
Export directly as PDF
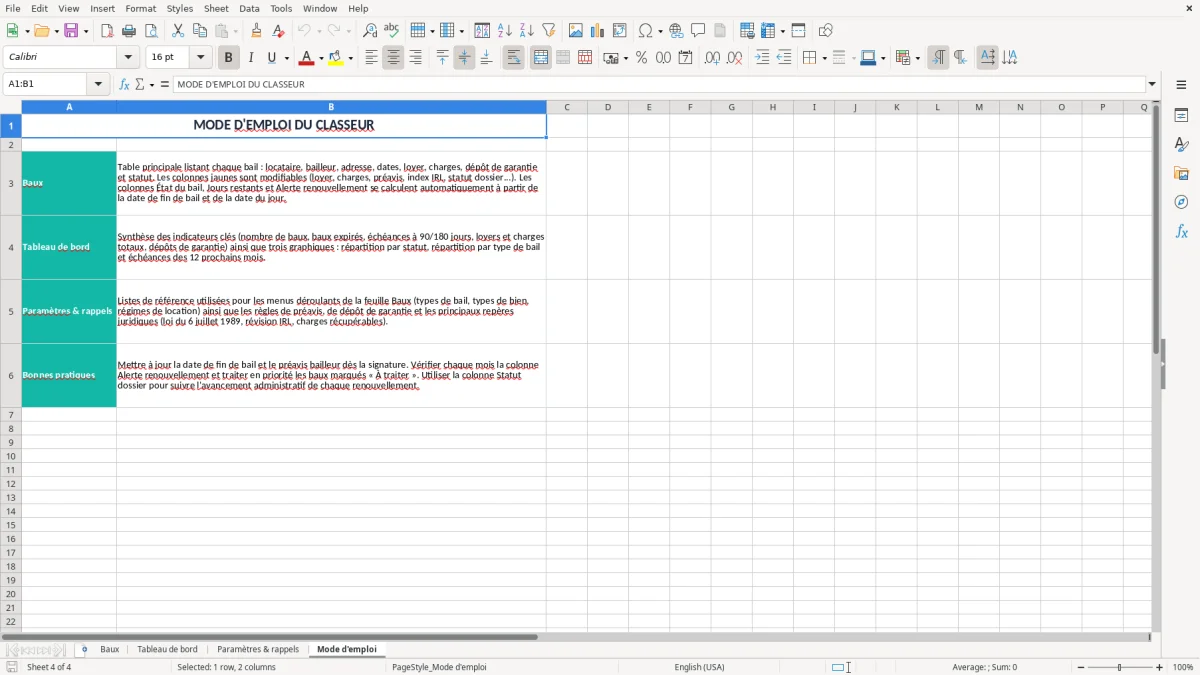[107, 31]
